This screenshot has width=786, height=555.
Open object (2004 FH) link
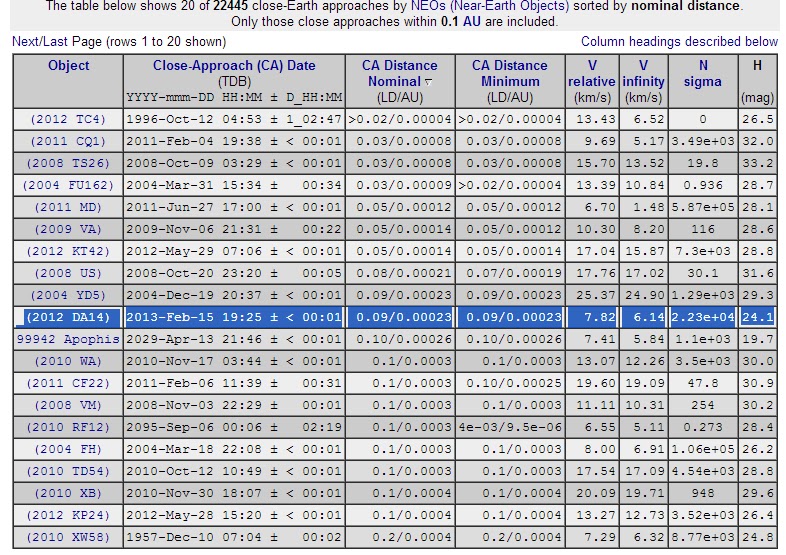68,449
